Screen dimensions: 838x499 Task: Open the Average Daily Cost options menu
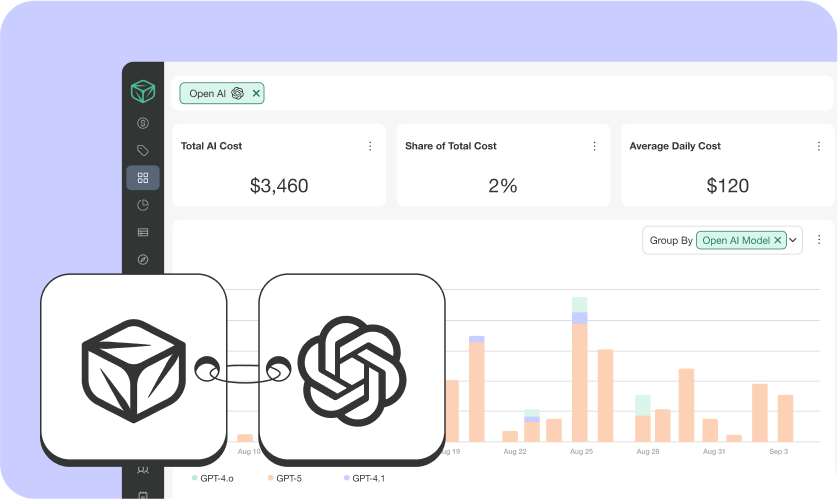[818, 146]
